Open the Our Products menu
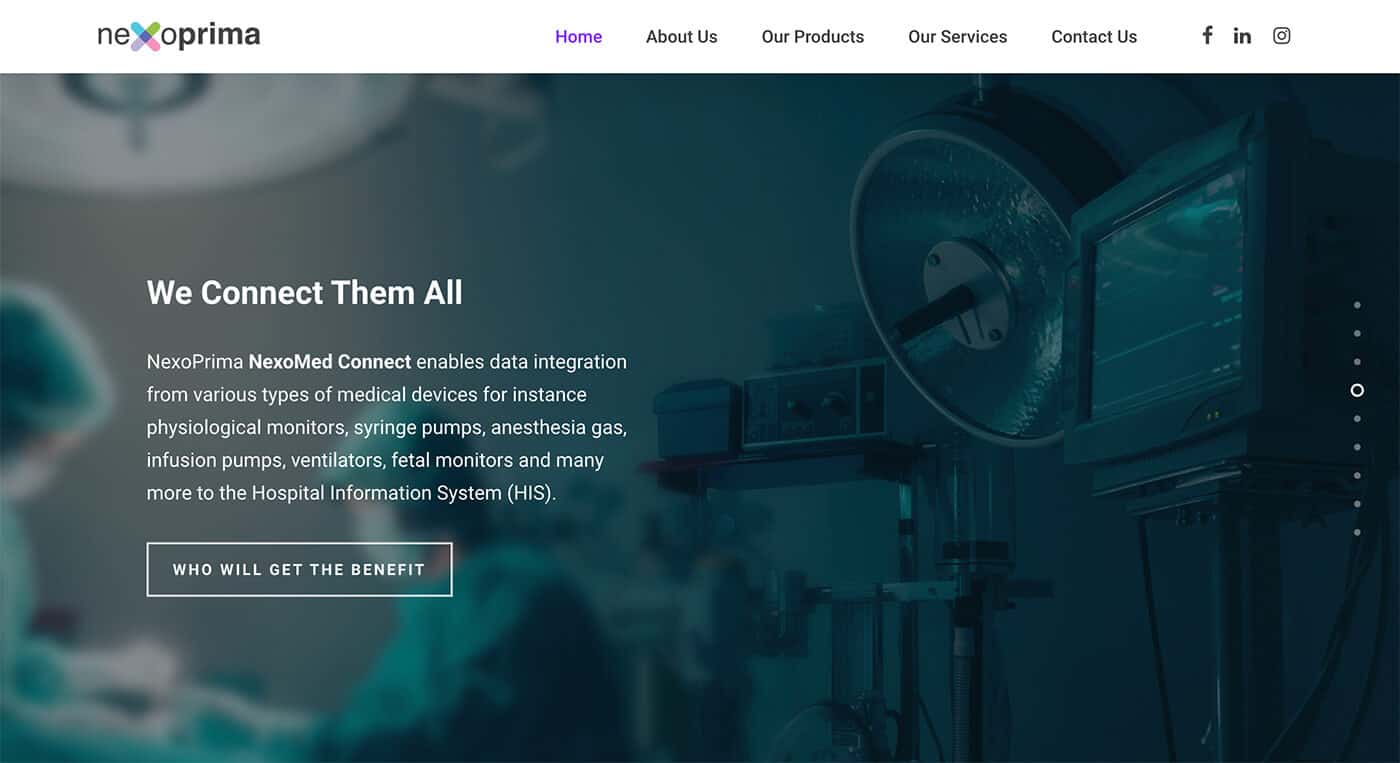 (x=813, y=37)
